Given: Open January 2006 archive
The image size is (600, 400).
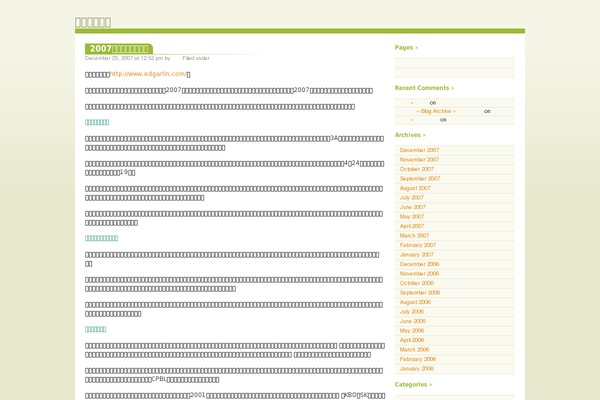Looking at the screenshot, I should (x=417, y=369).
